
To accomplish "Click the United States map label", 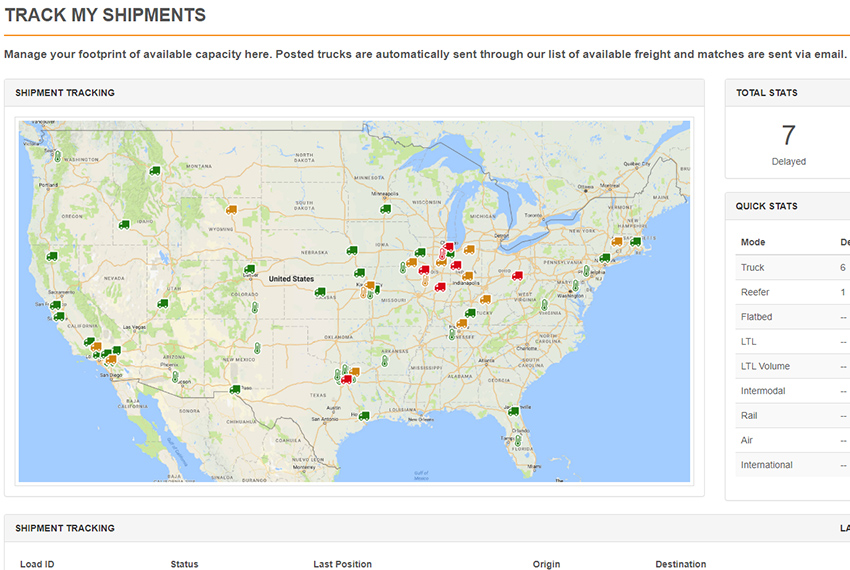I will point(291,279).
